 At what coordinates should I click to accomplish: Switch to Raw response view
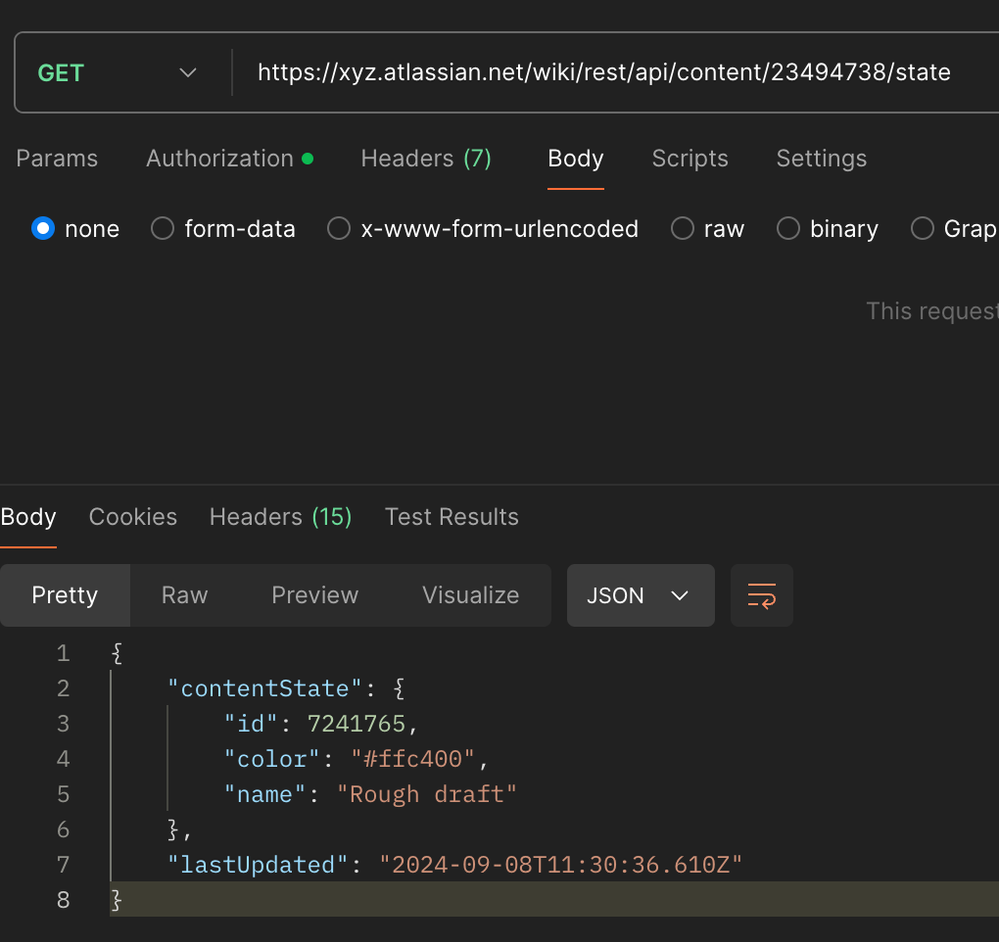pos(185,596)
